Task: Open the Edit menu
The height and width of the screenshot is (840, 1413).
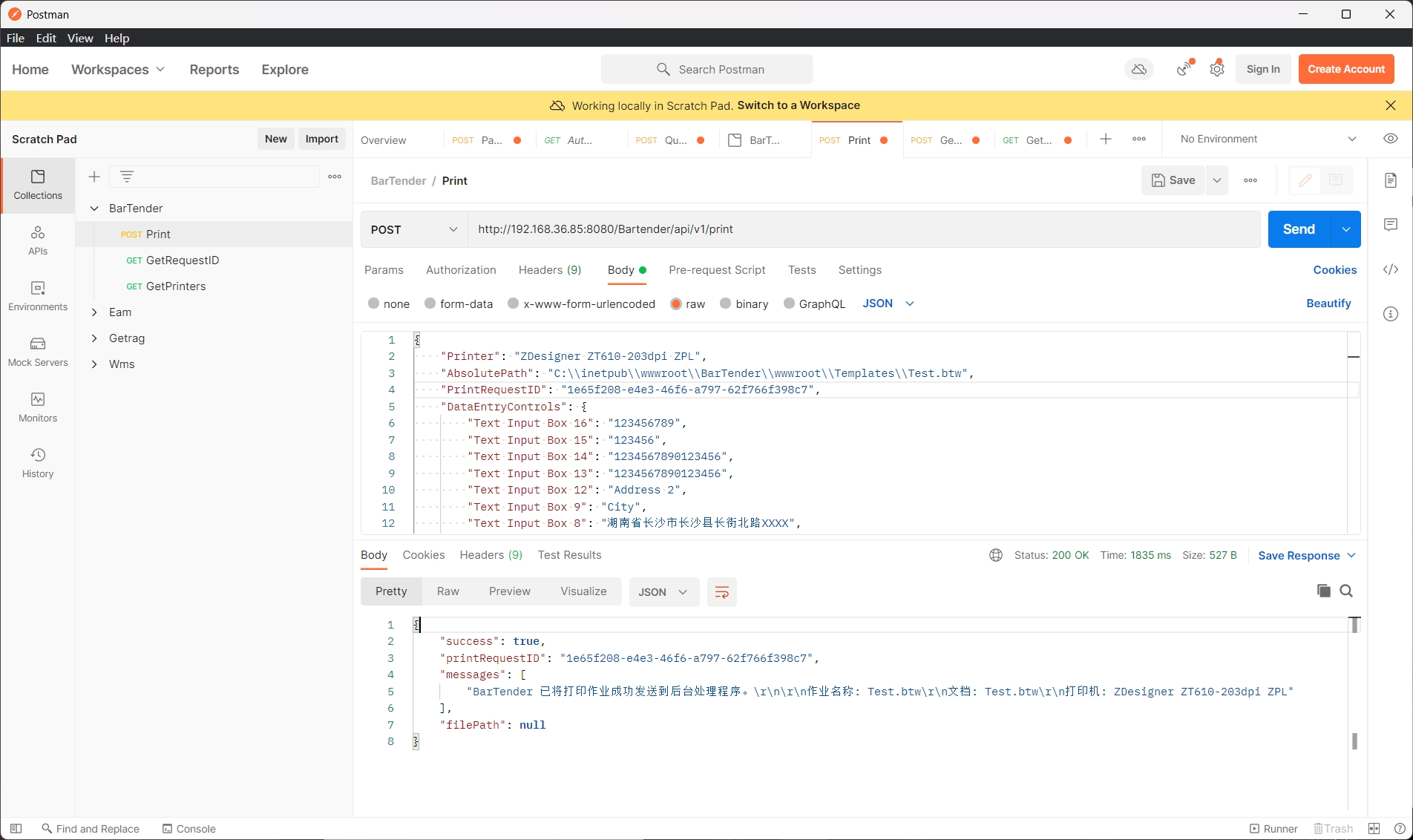Action: click(x=46, y=38)
